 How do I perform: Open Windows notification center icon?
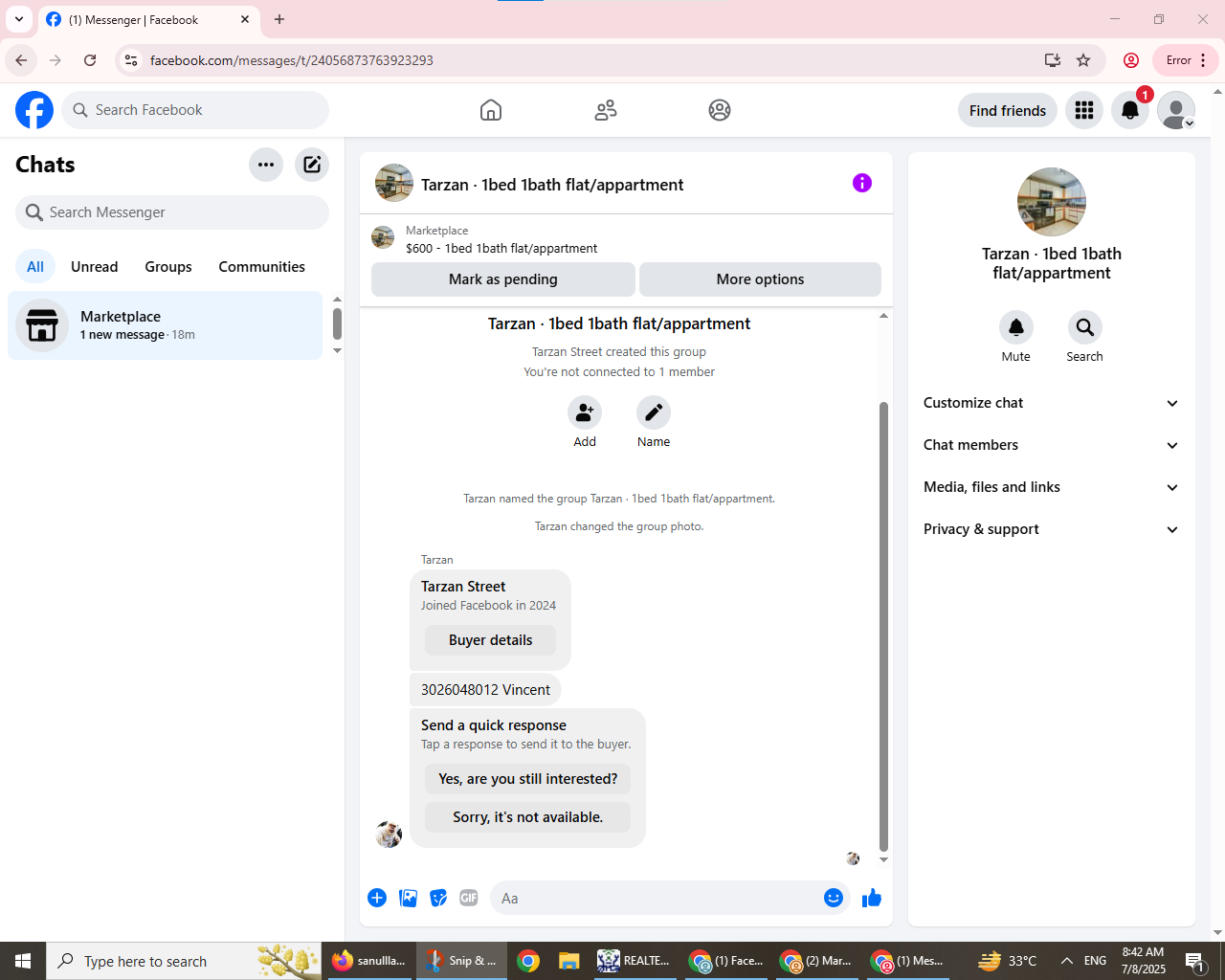[x=1194, y=961]
